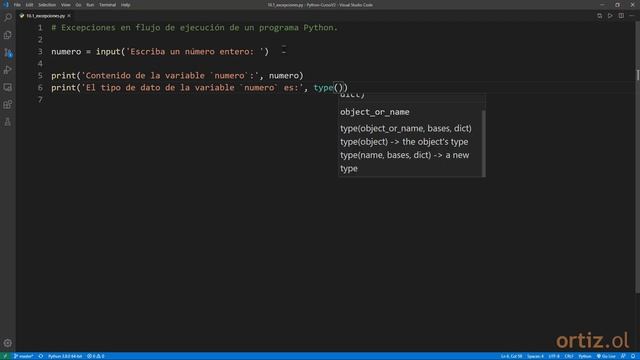Open the Manage gear settings icon
The image size is (640, 360).
click(8, 343)
